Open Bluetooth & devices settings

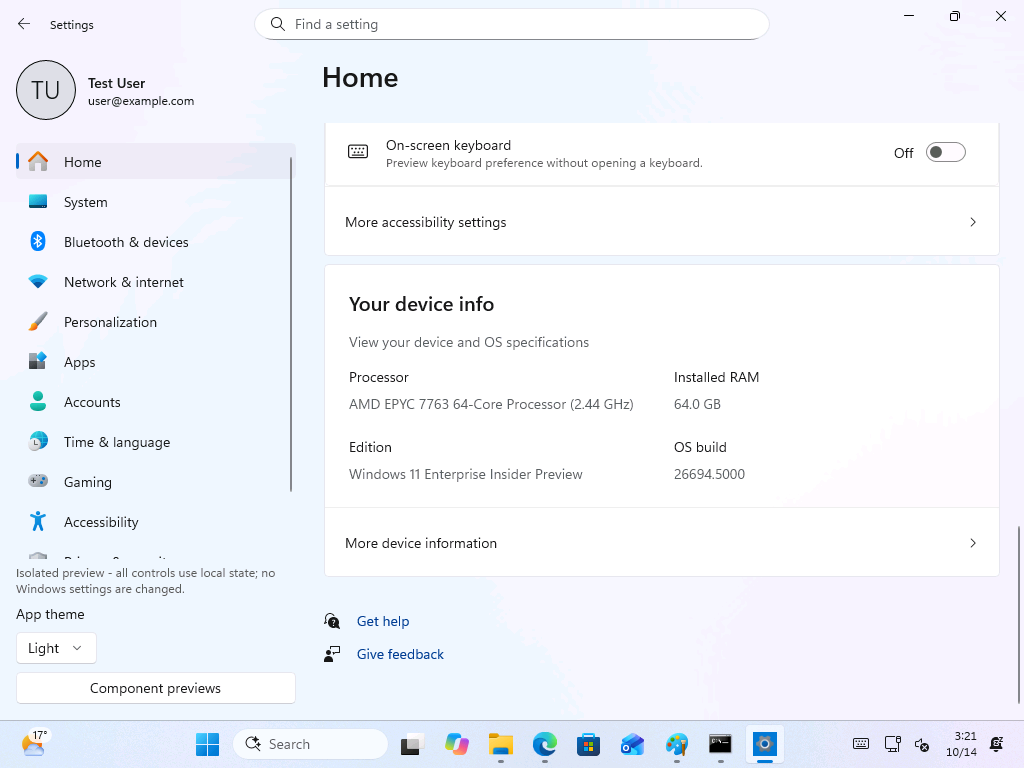(155, 242)
